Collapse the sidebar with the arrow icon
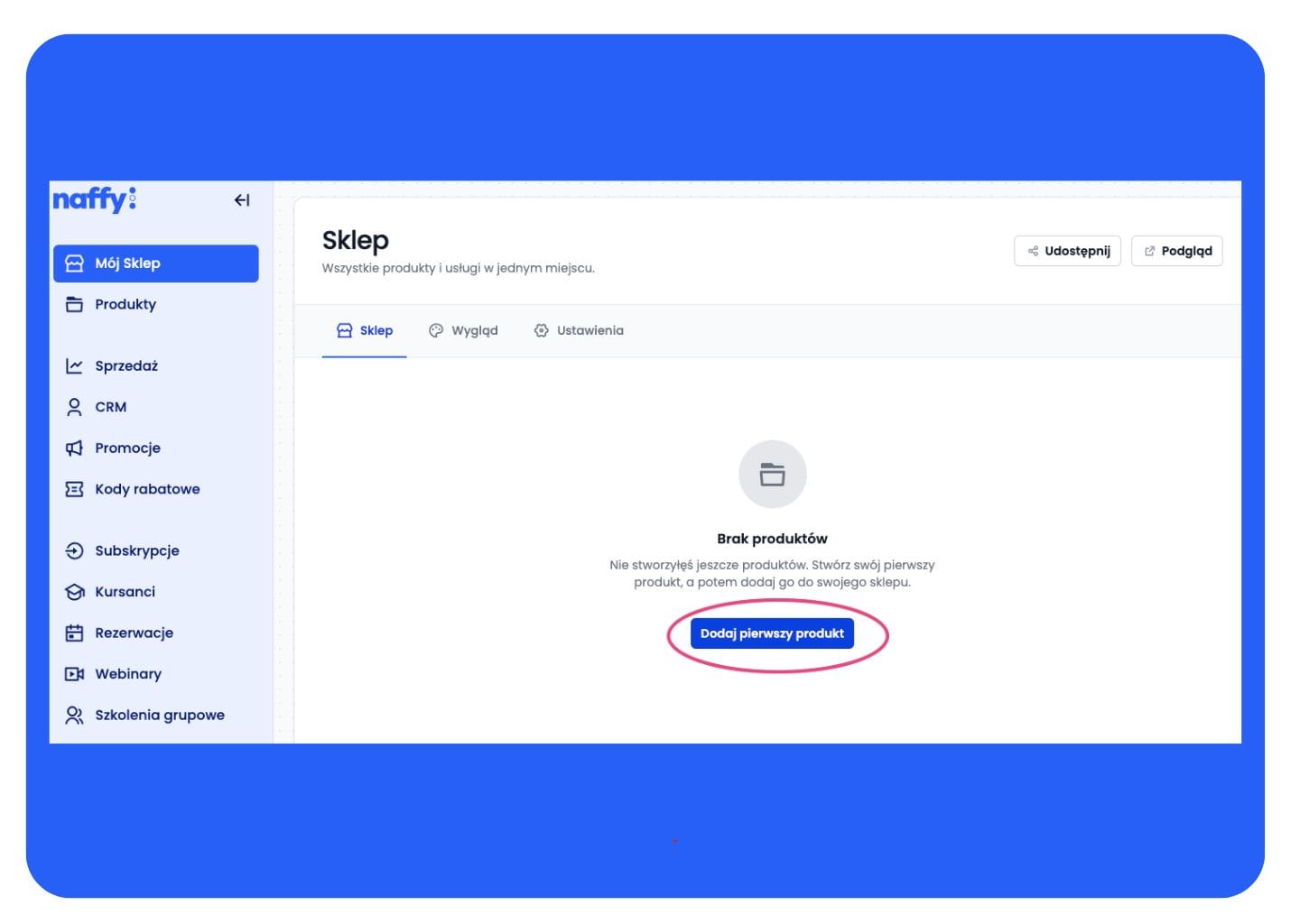Viewport: 1300px width, 924px height. (x=241, y=200)
